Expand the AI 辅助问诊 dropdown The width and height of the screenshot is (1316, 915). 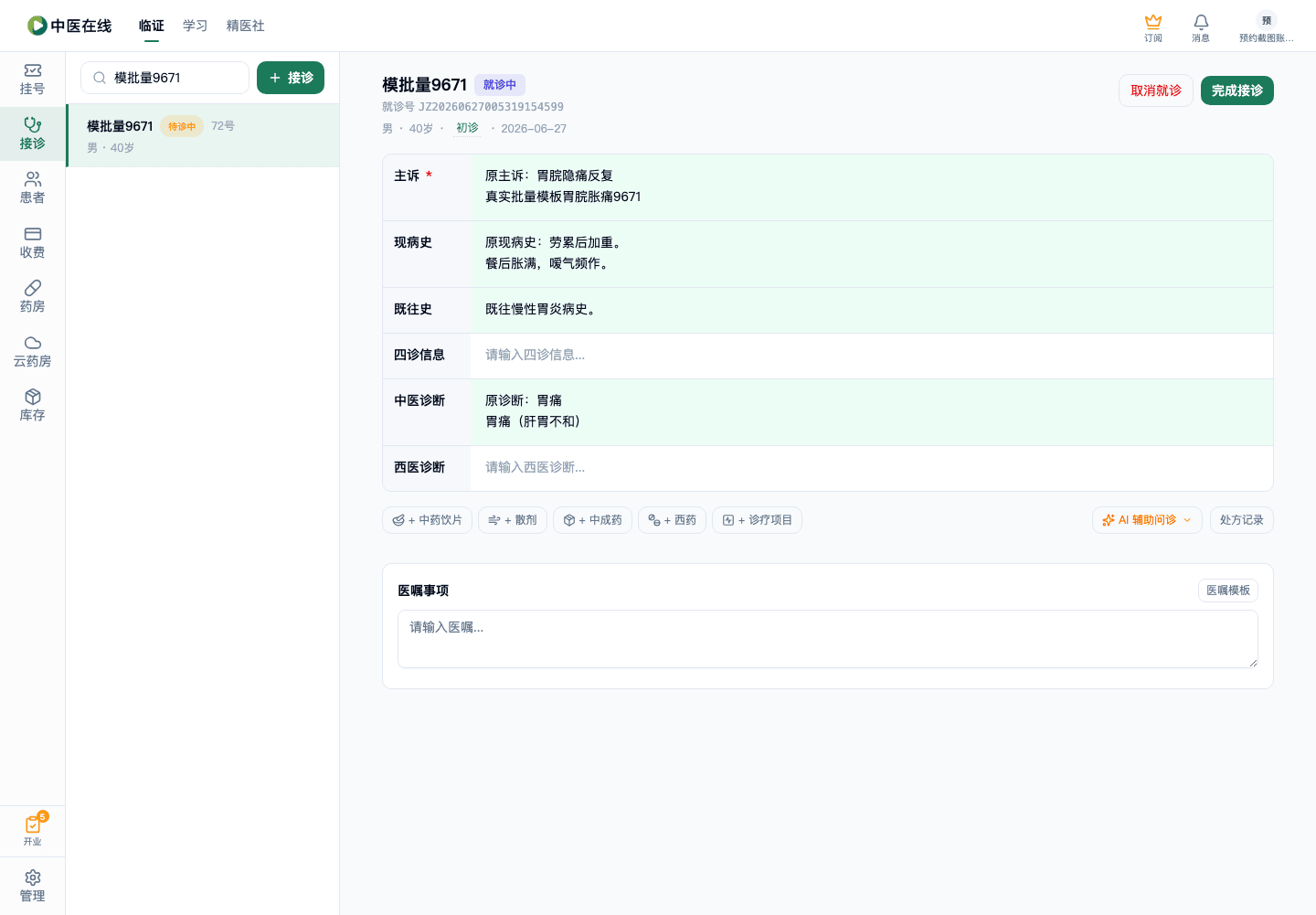[1147, 520]
